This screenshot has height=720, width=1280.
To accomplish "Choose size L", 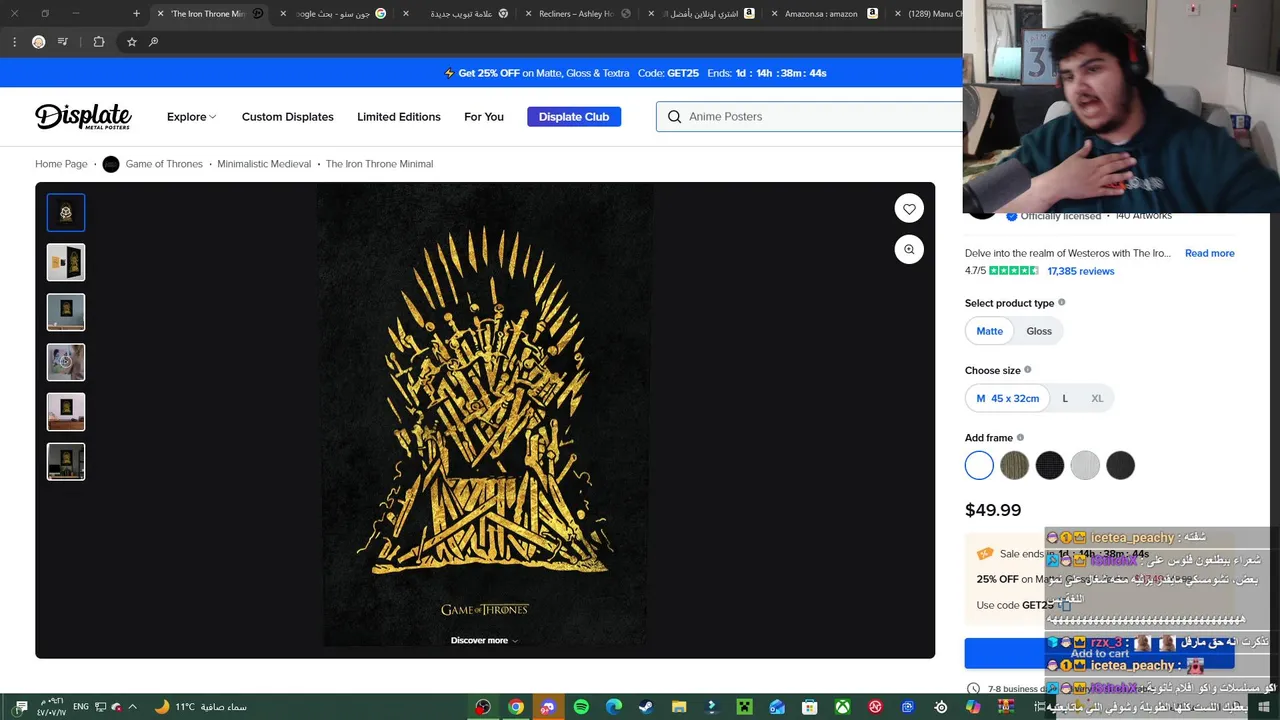I will coord(1065,398).
